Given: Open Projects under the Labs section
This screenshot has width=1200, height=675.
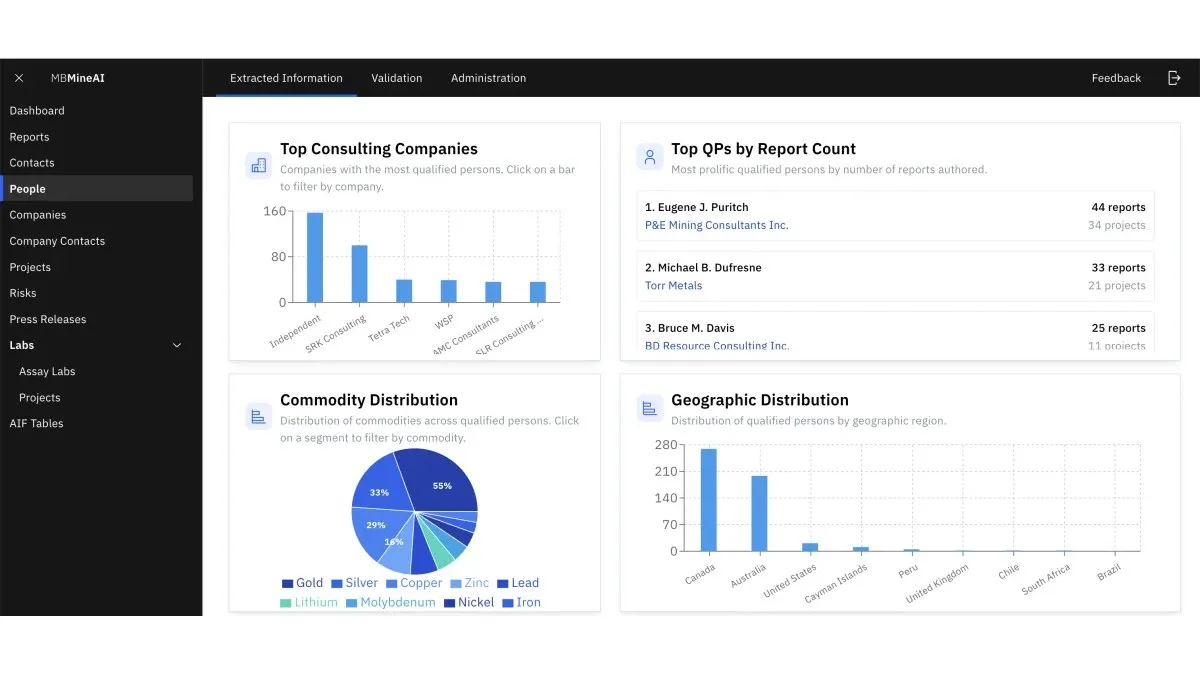Looking at the screenshot, I should tap(97, 397).
